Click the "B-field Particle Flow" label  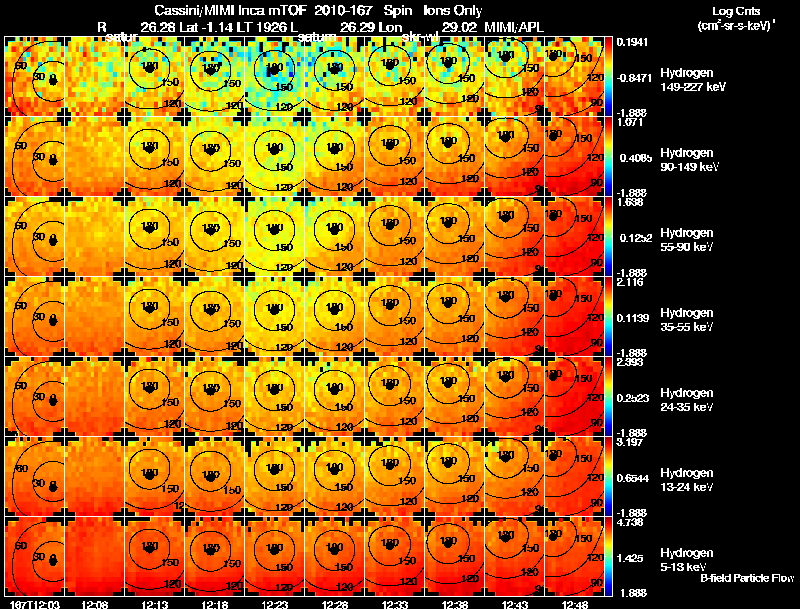coord(747,578)
